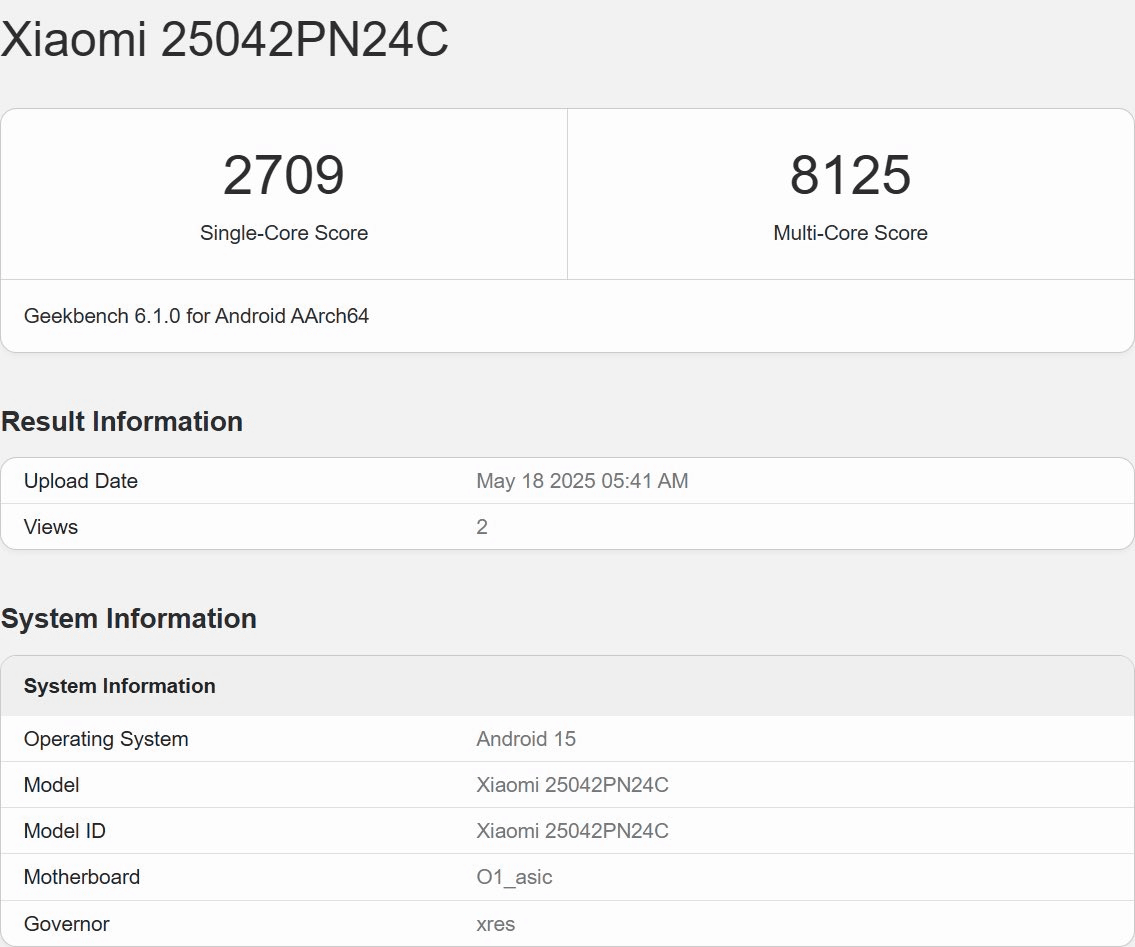Click the System Information table header row
This screenshot has height=947, width=1135.
567,686
